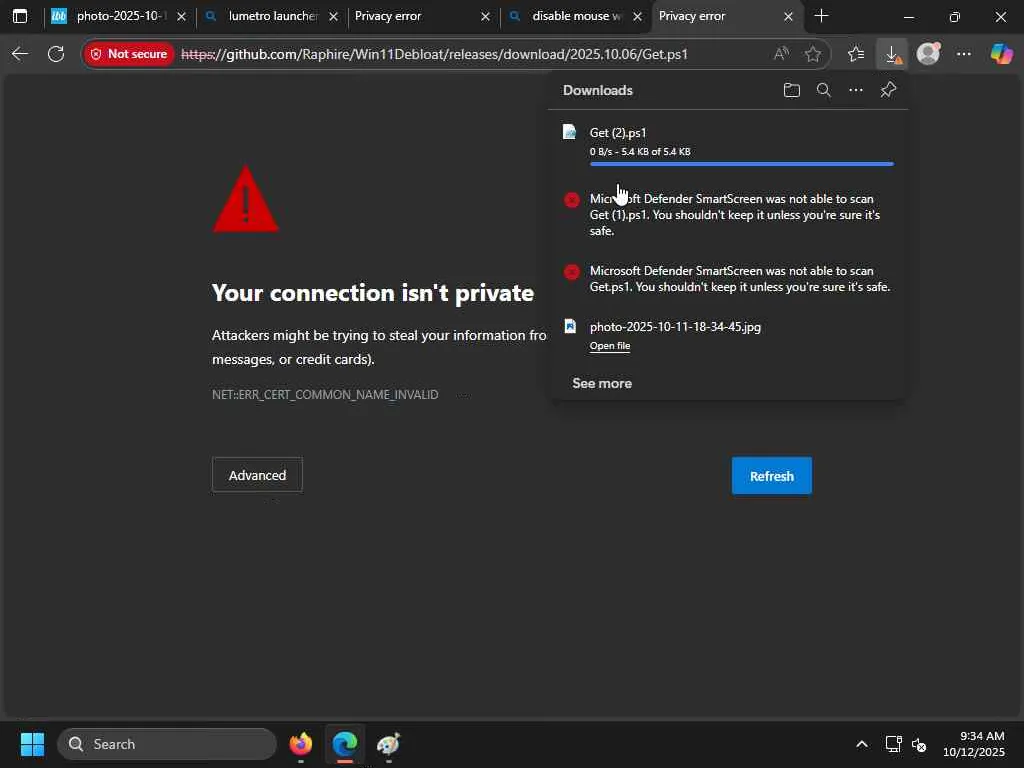The height and width of the screenshot is (768, 1024).
Task: Open the Copilot icon
Action: pos(1001,54)
